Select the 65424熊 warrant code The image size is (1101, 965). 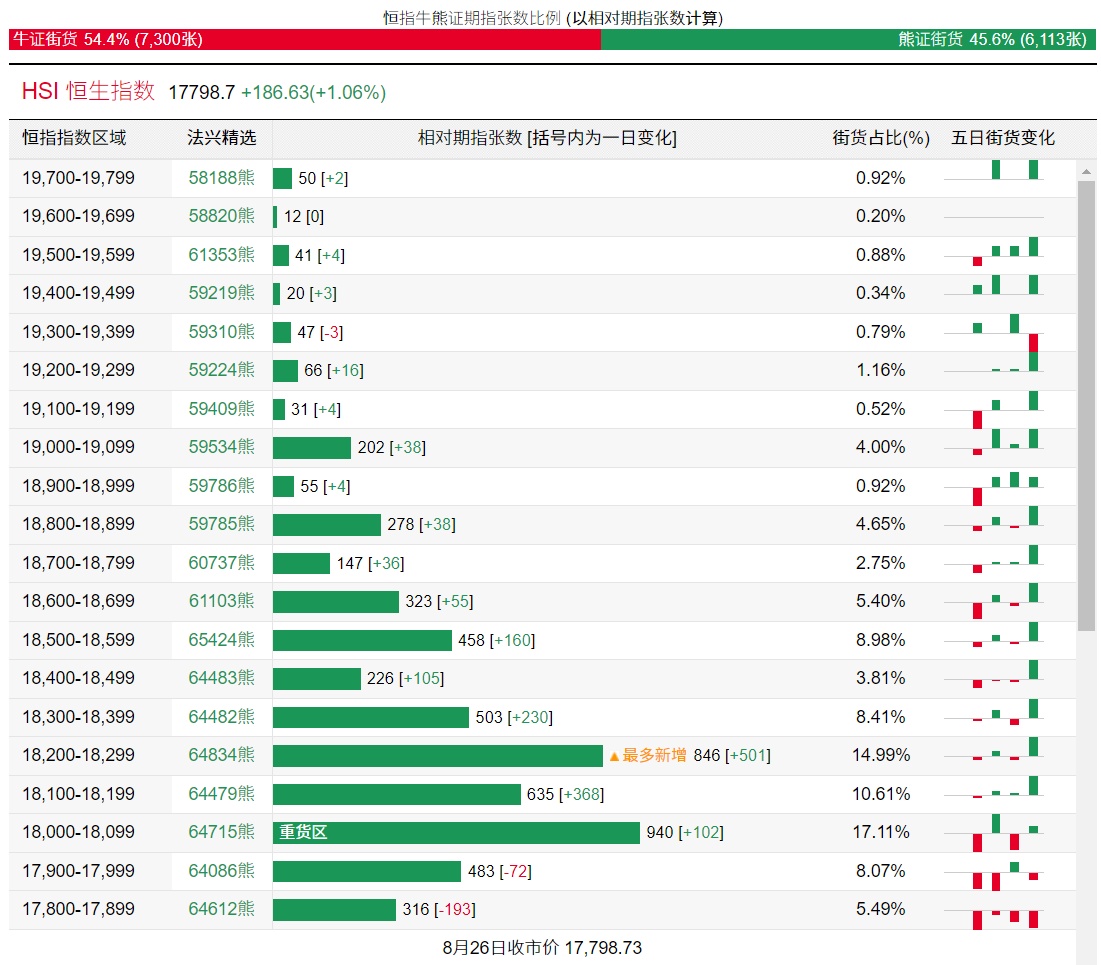[221, 640]
